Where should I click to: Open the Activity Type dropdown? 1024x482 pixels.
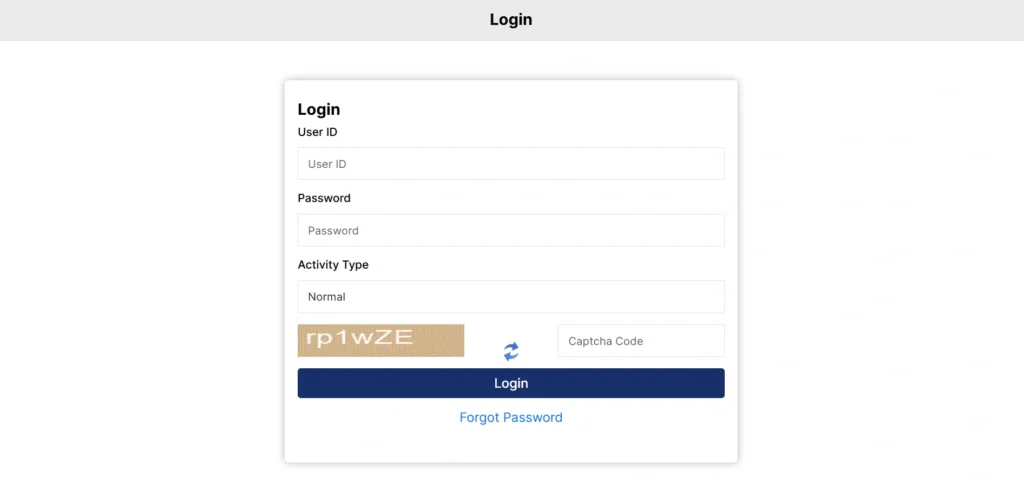pyautogui.click(x=510, y=297)
